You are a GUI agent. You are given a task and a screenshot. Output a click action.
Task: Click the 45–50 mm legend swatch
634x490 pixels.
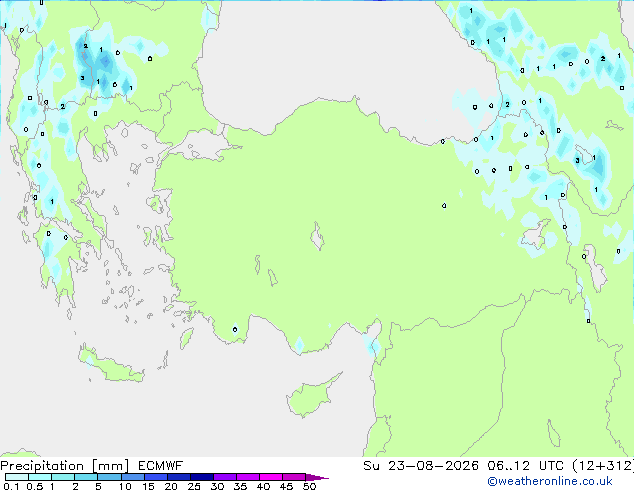coord(294,477)
